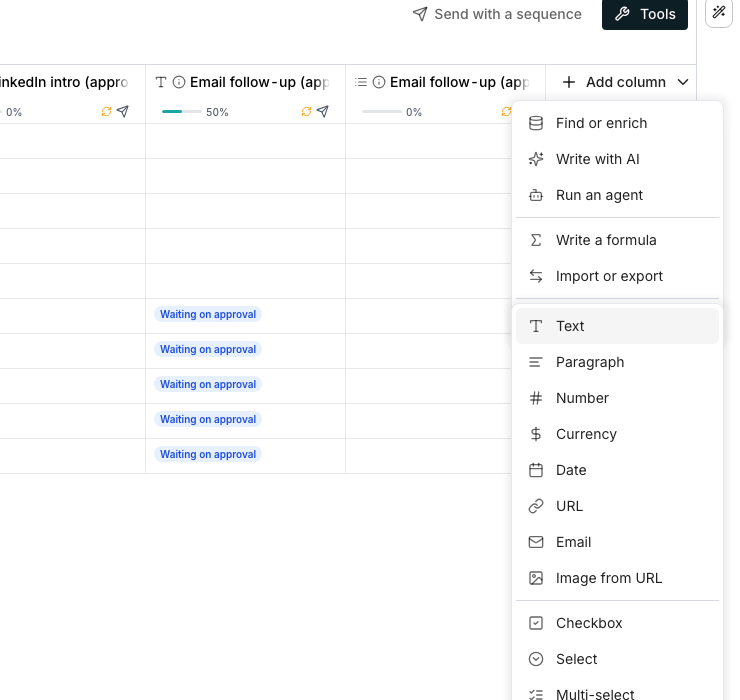The height and width of the screenshot is (700, 740).
Task: Click the fourth Waiting on approval badge
Action: click(208, 419)
